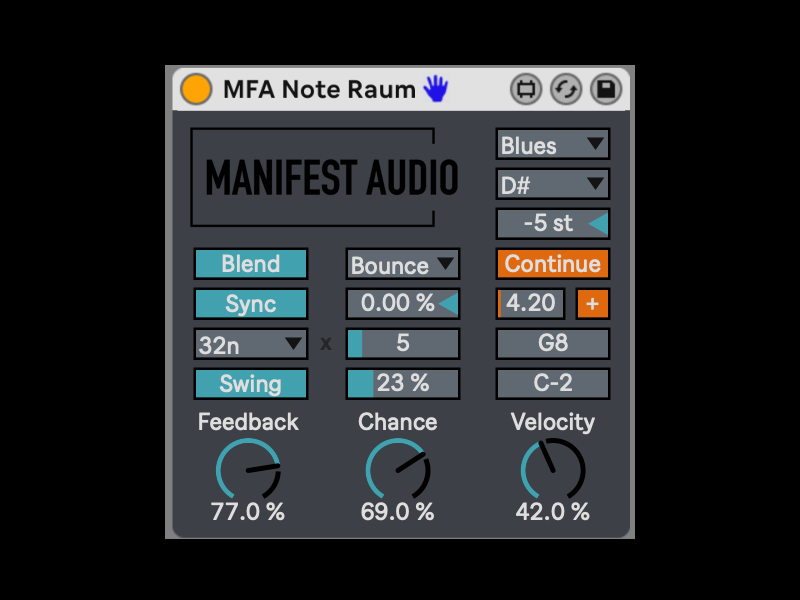Expand the 32n rate dropdown

pyautogui.click(x=250, y=345)
